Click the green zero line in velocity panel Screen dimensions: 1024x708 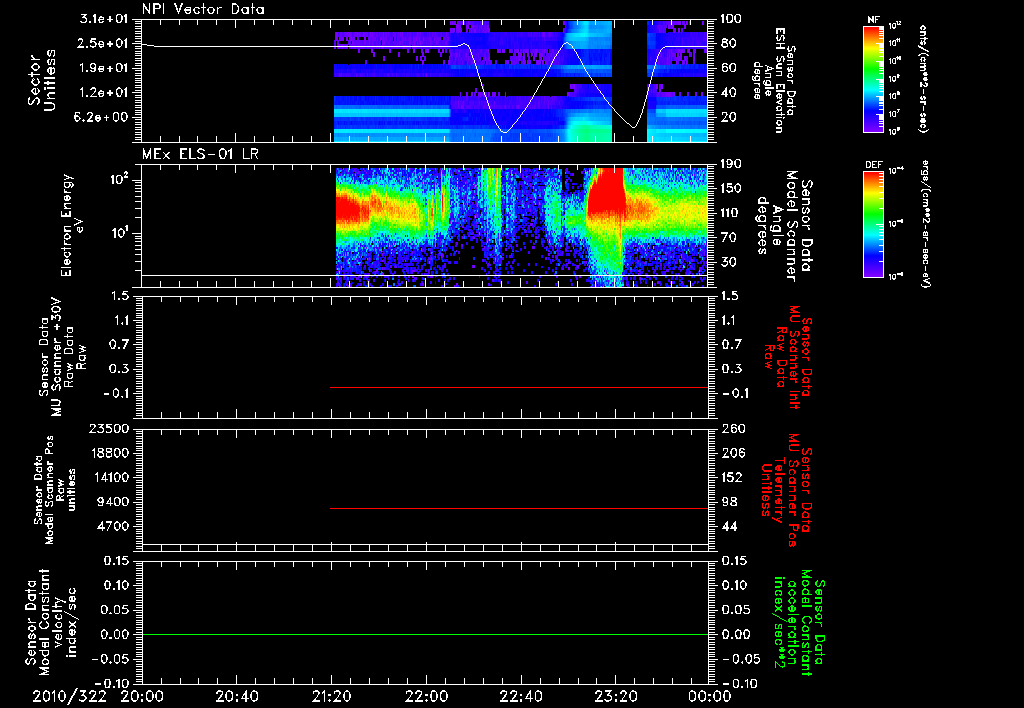(424, 634)
